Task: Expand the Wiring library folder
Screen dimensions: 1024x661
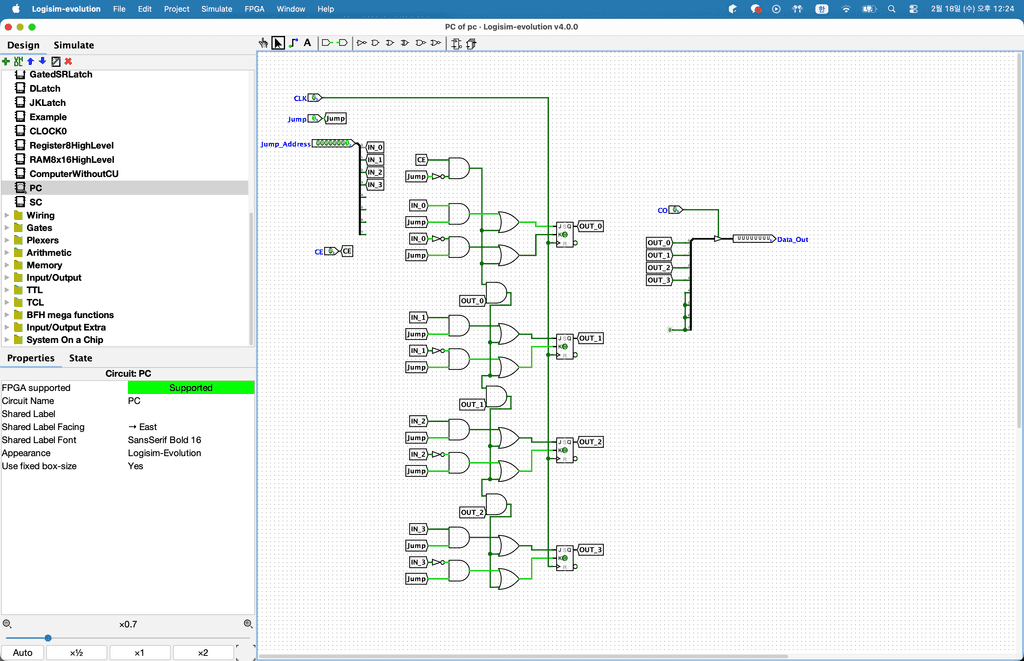Action: tap(7, 215)
